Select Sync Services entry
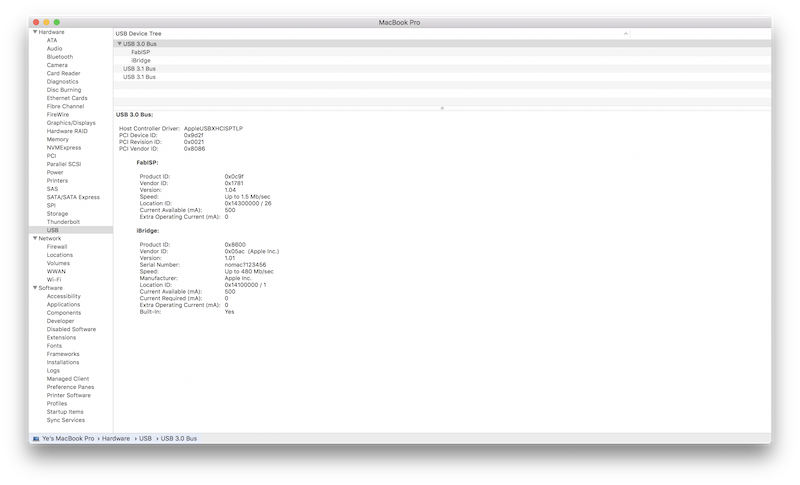The height and width of the screenshot is (485, 800). tap(66, 420)
